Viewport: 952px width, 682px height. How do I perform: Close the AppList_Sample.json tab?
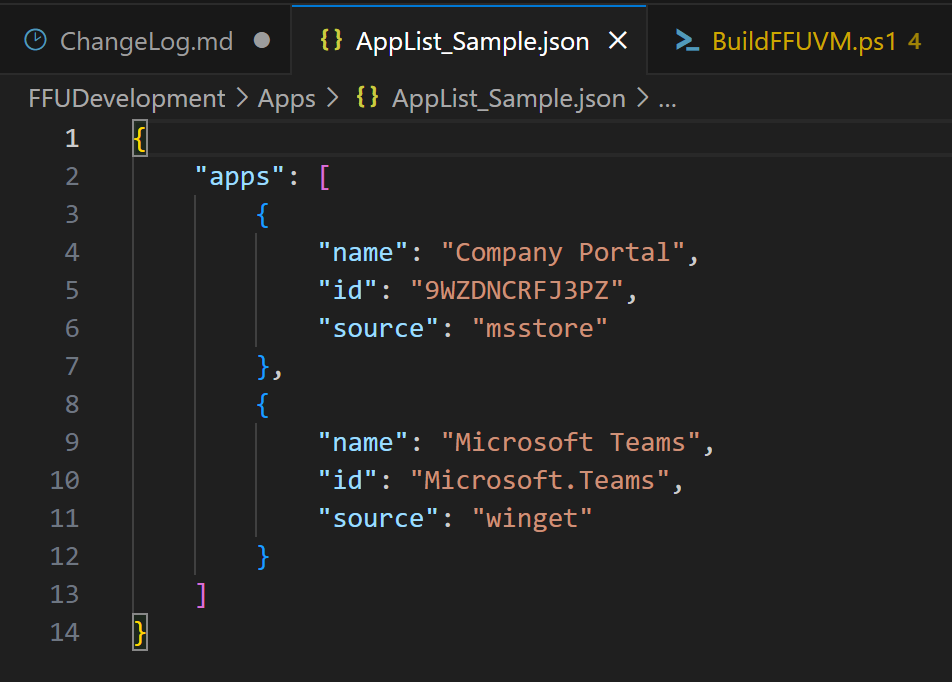[618, 41]
